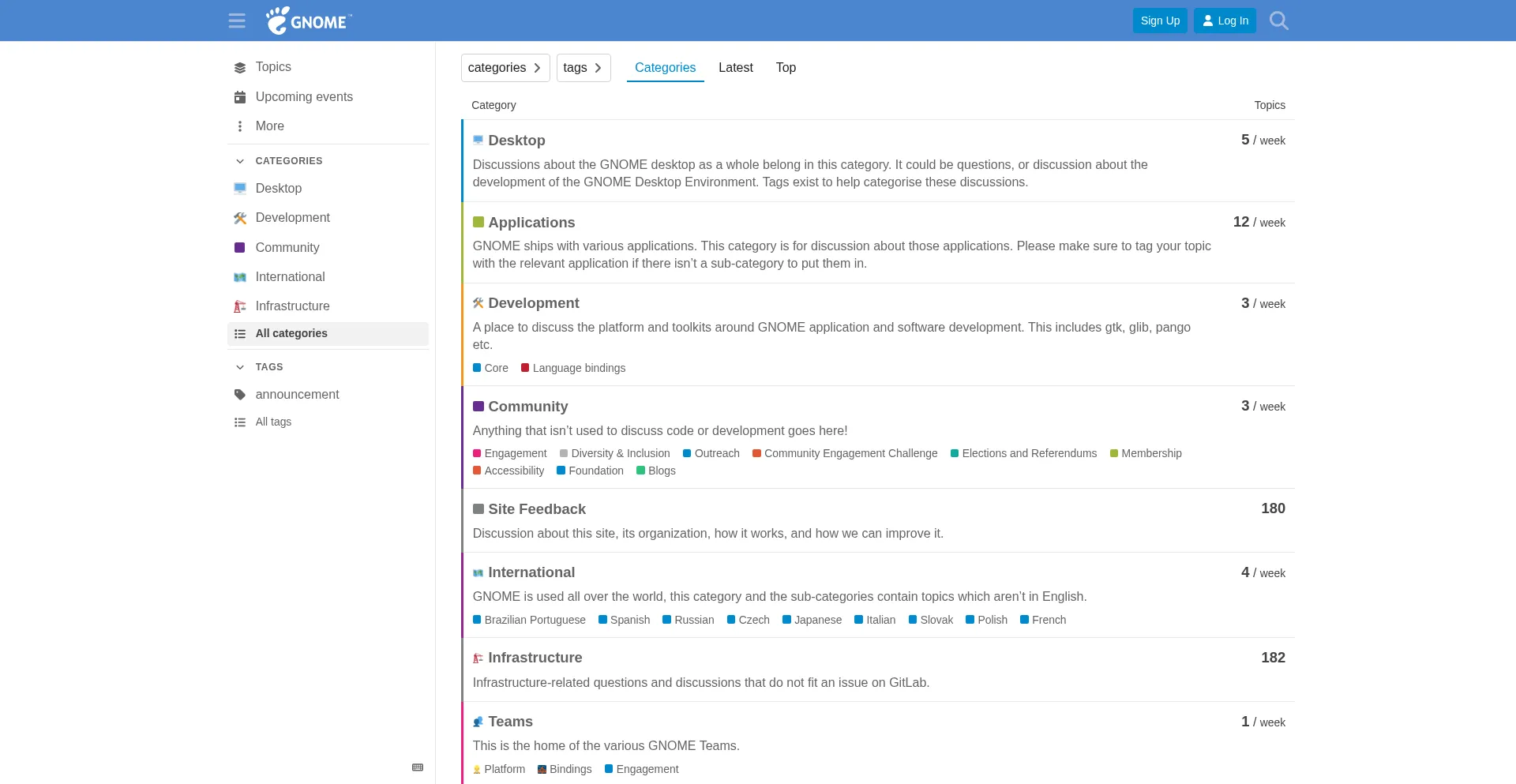The image size is (1516, 784).
Task: Click the Desktop category monitor icon in list
Action: 478,141
